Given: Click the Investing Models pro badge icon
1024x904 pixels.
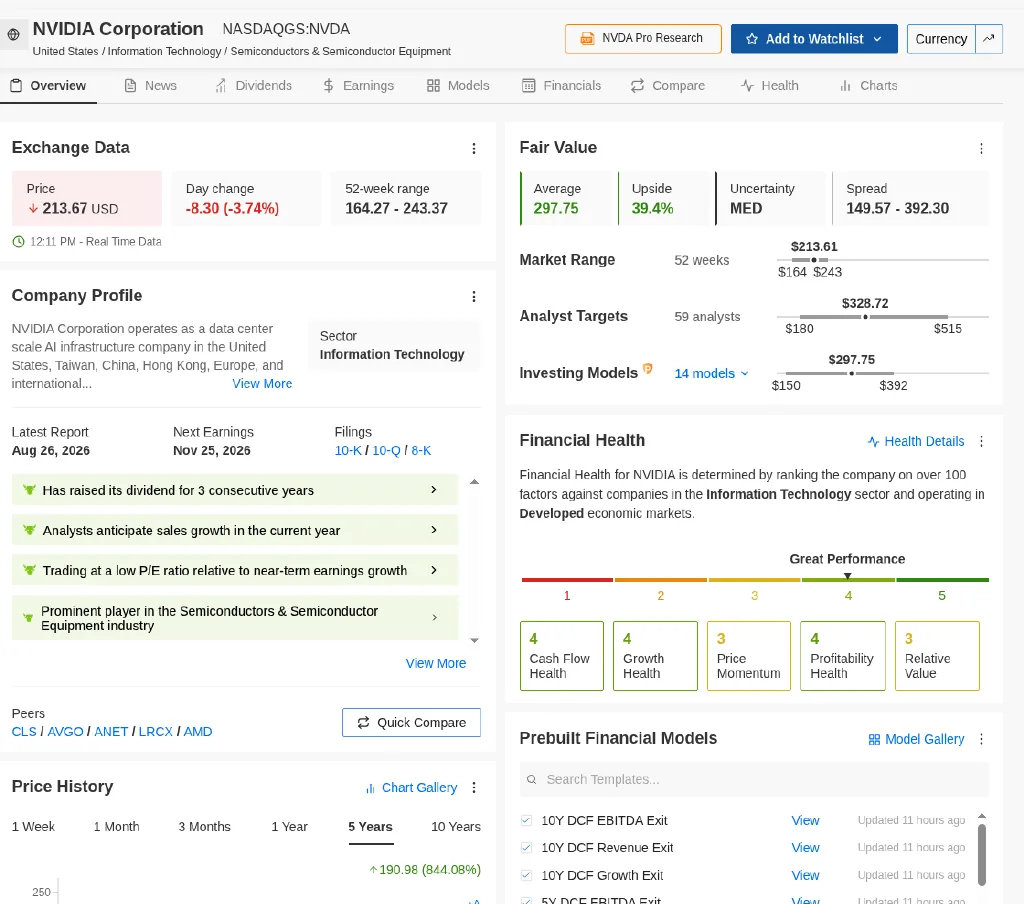Looking at the screenshot, I should [x=647, y=368].
